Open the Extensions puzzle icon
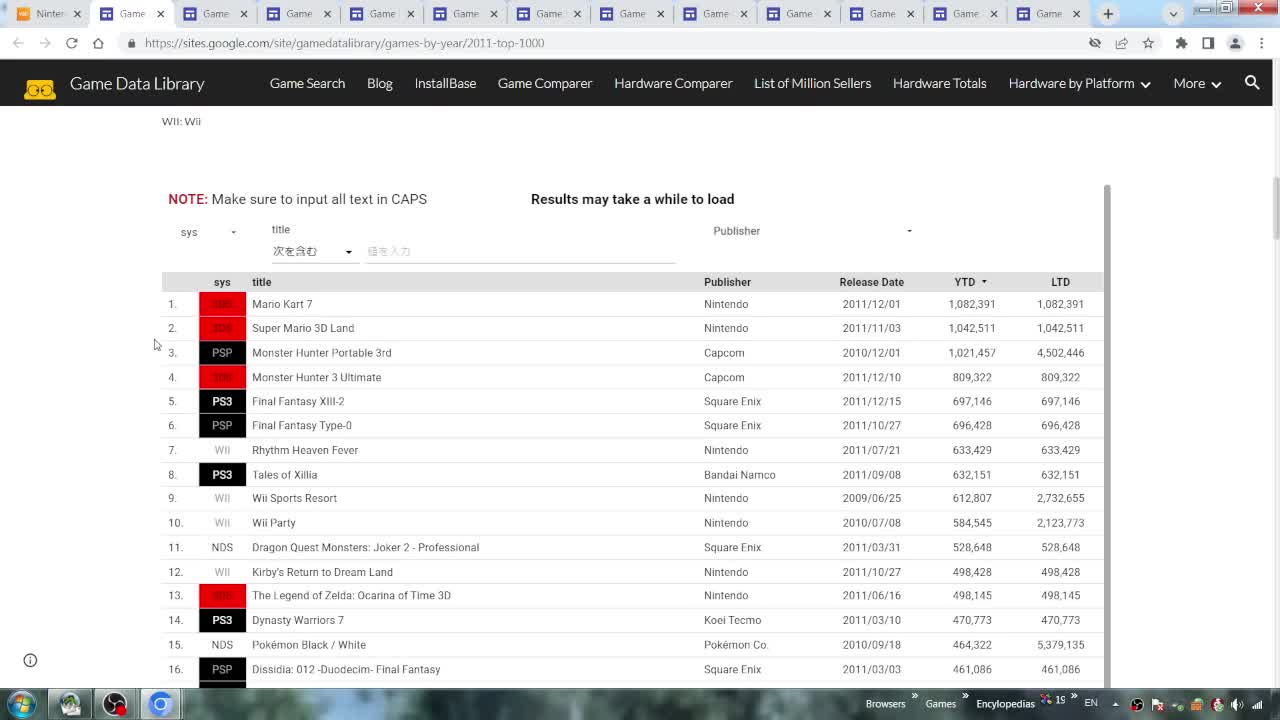Viewport: 1280px width, 720px height. [1181, 43]
